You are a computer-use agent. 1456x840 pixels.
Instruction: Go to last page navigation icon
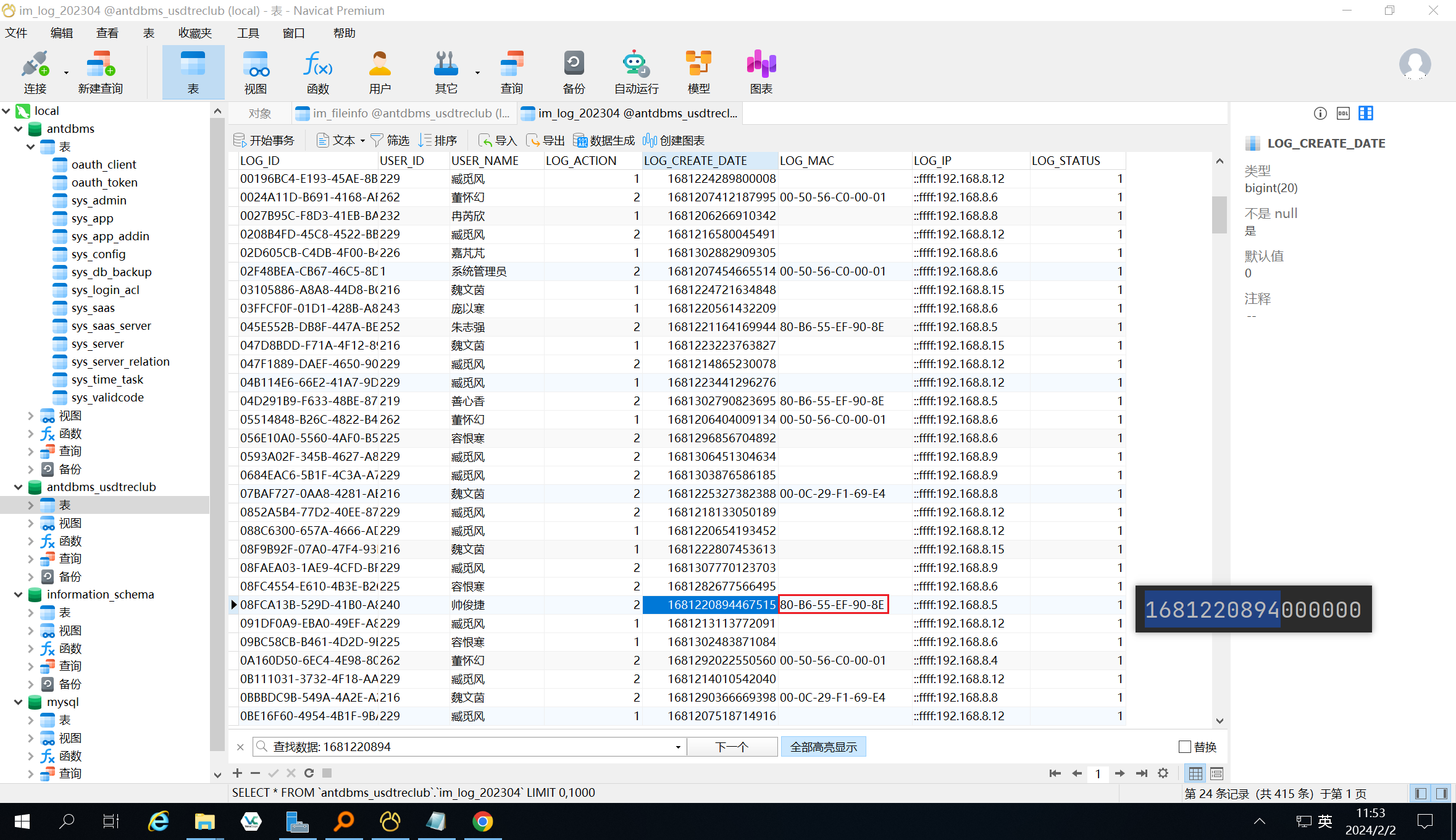pos(1142,773)
